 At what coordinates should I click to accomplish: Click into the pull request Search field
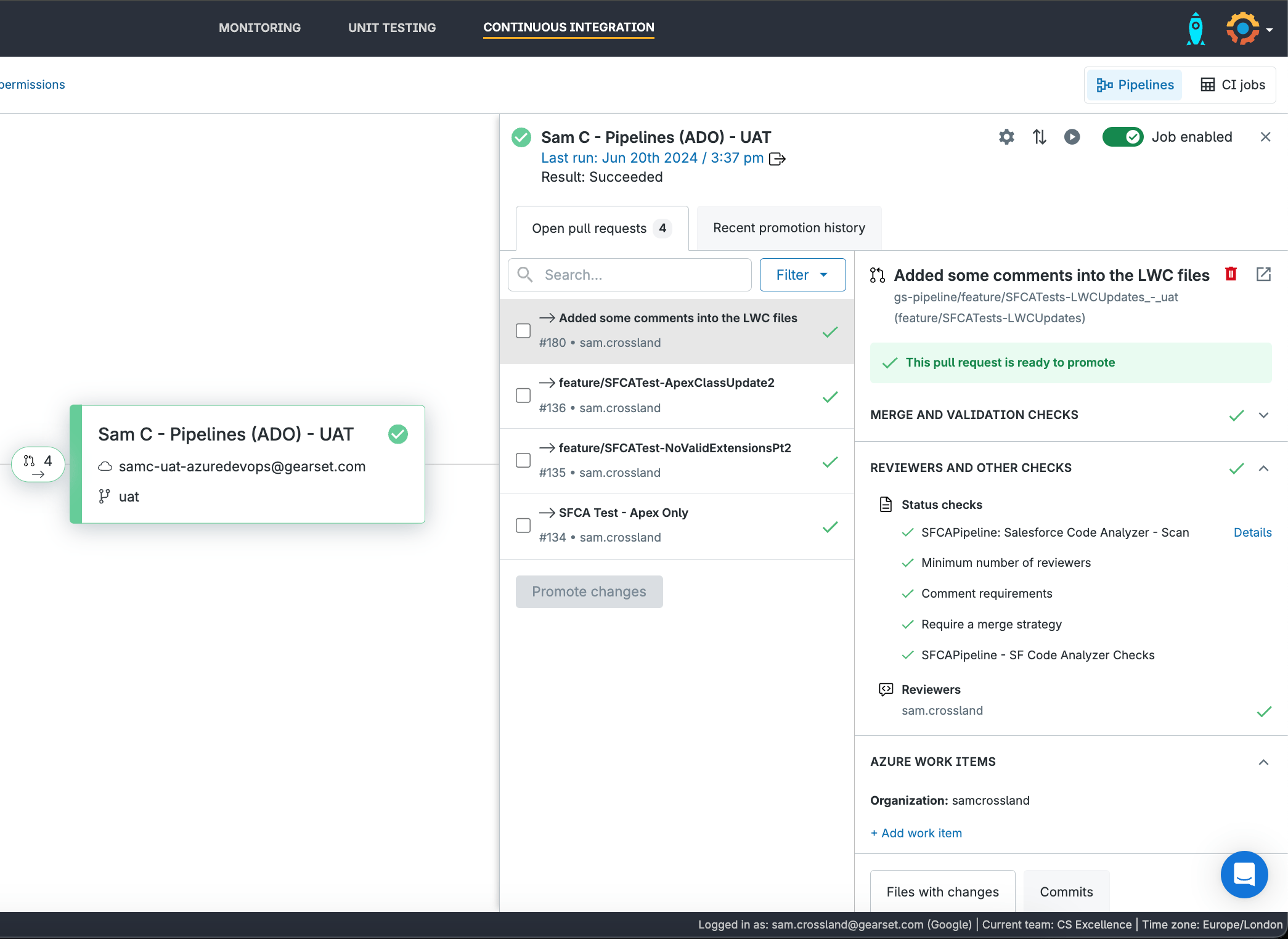(x=630, y=275)
